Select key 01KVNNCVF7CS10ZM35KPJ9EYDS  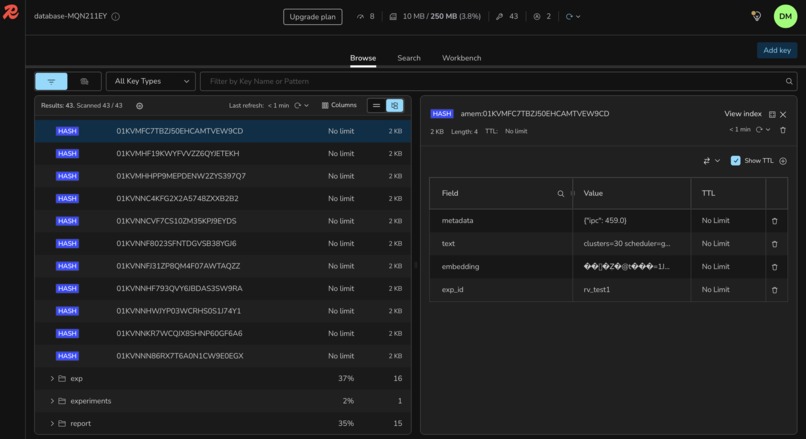[x=223, y=221]
